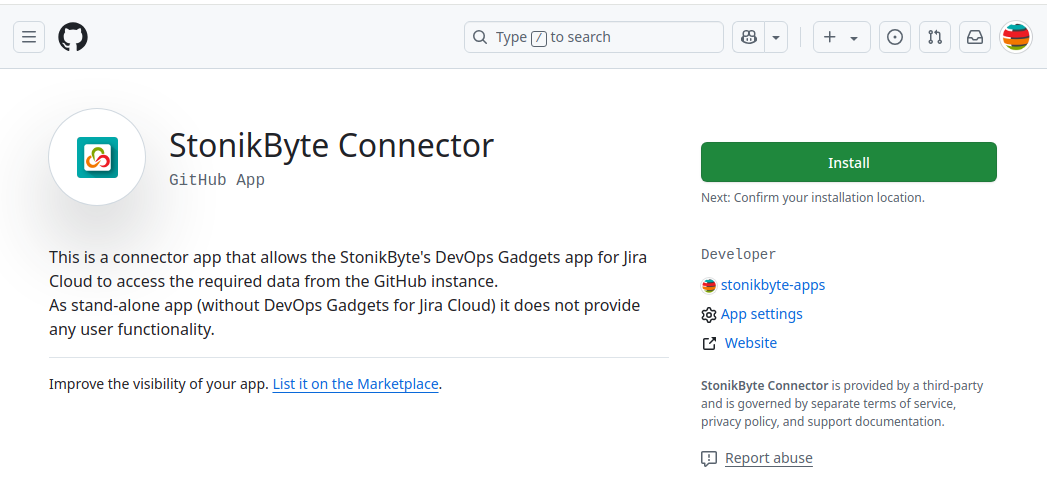Screen dimensions: 1047x482
Task: Open the Pull requests icon in header
Action: pyautogui.click(x=935, y=37)
